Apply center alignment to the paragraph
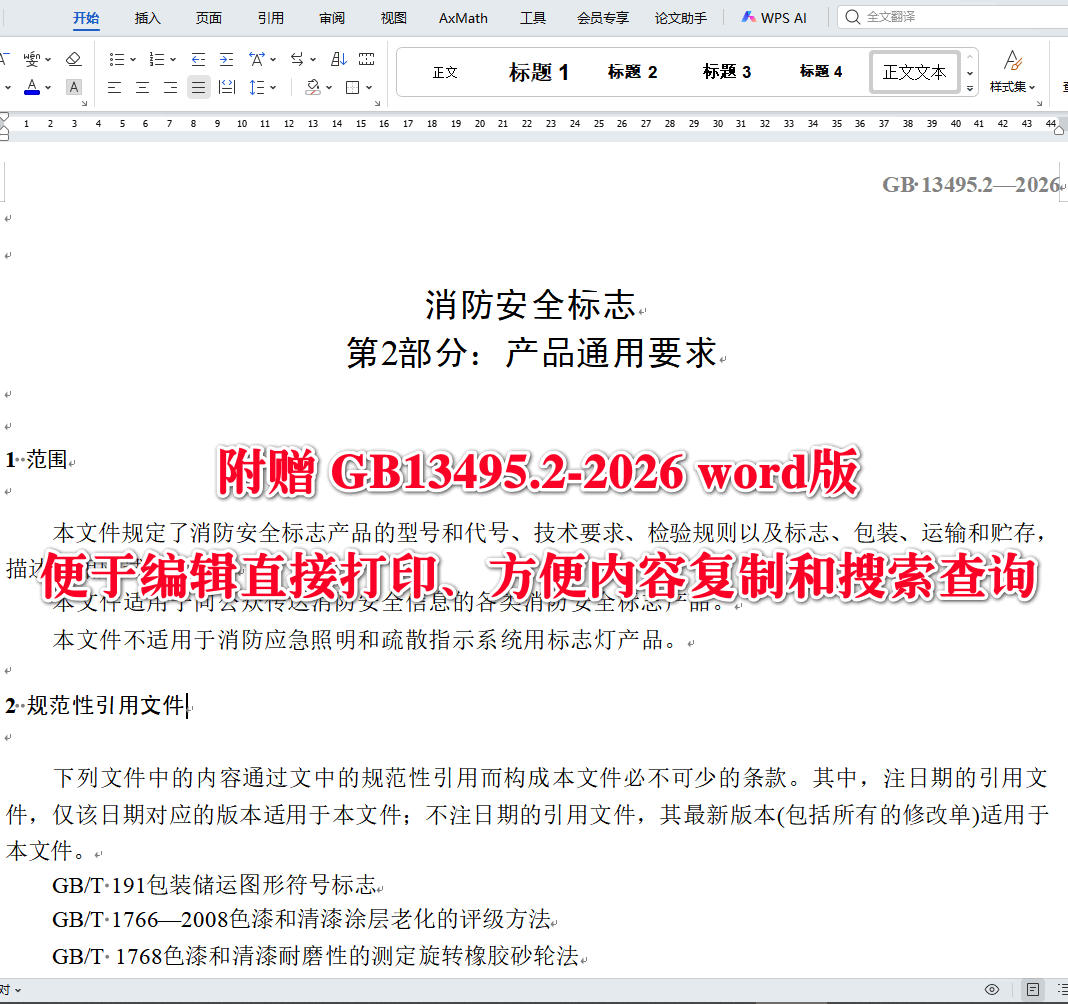Image resolution: width=1068 pixels, height=1004 pixels. 142,87
